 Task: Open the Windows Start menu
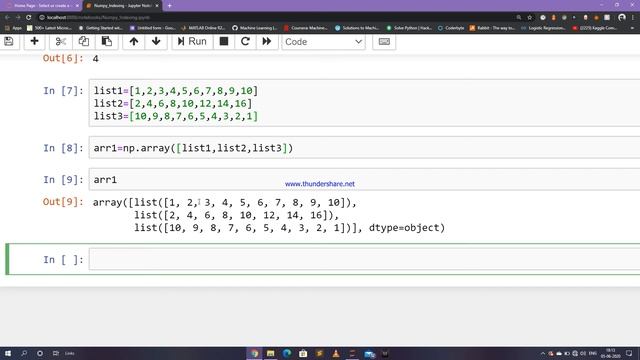coord(8,353)
